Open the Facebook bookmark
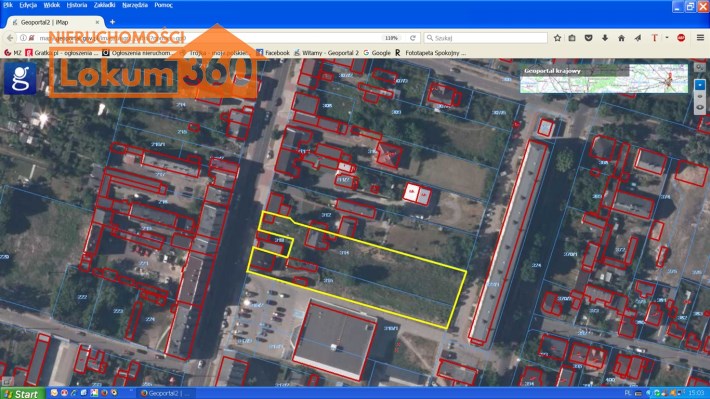 [x=273, y=53]
